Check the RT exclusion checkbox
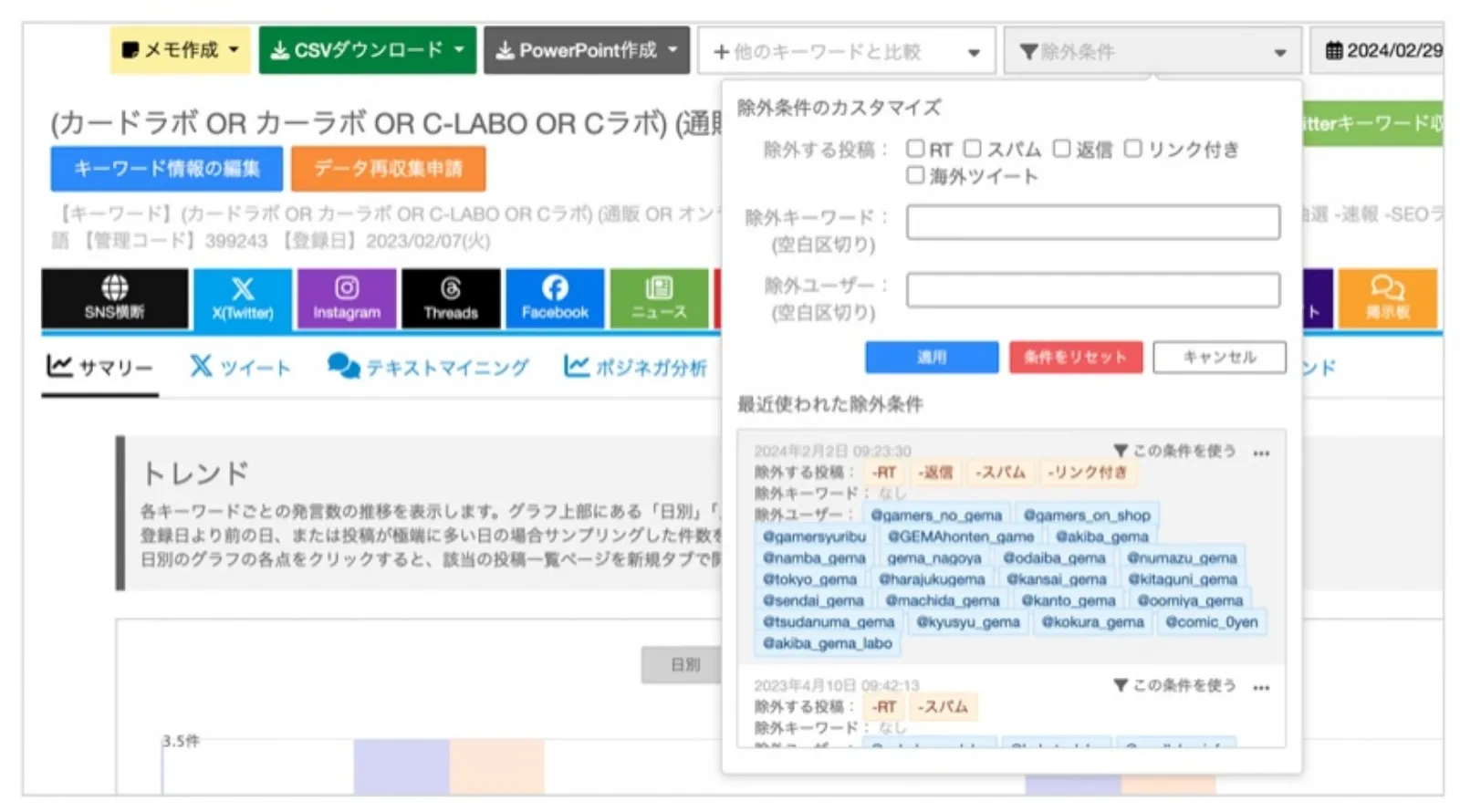Image resolution: width=1460 pixels, height=812 pixels. coord(915,149)
